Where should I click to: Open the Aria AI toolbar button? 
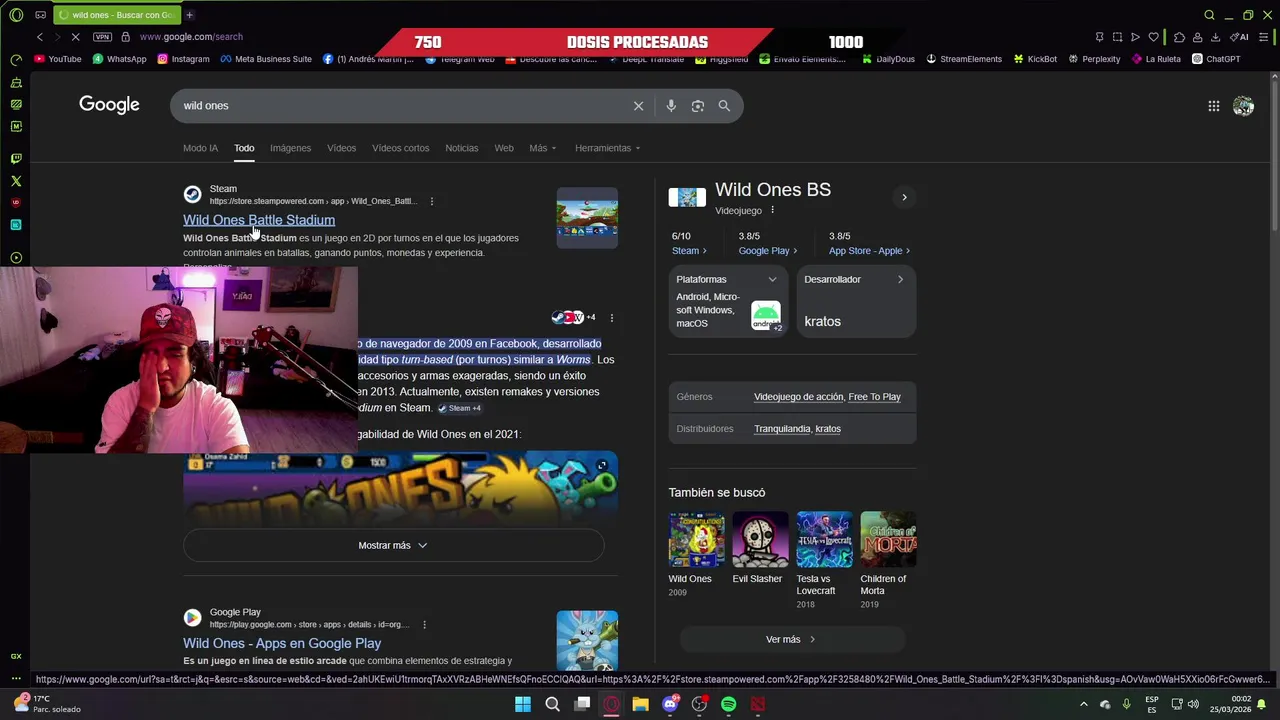pos(1240,37)
